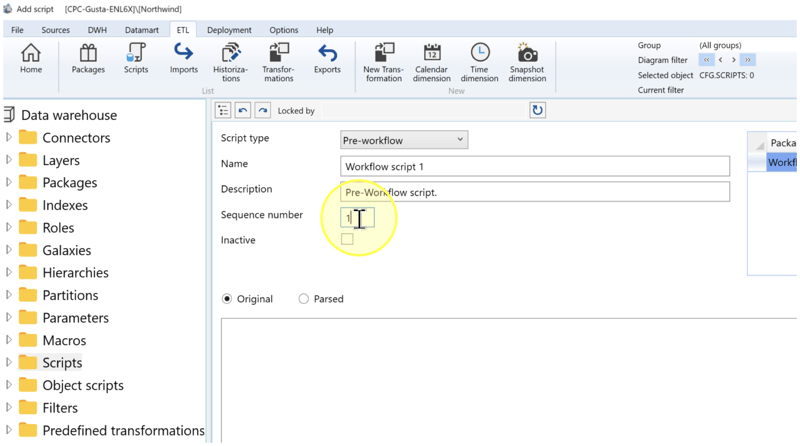Jump to first diagram filter
Viewport: 800px width, 446px height.
pyautogui.click(x=706, y=60)
